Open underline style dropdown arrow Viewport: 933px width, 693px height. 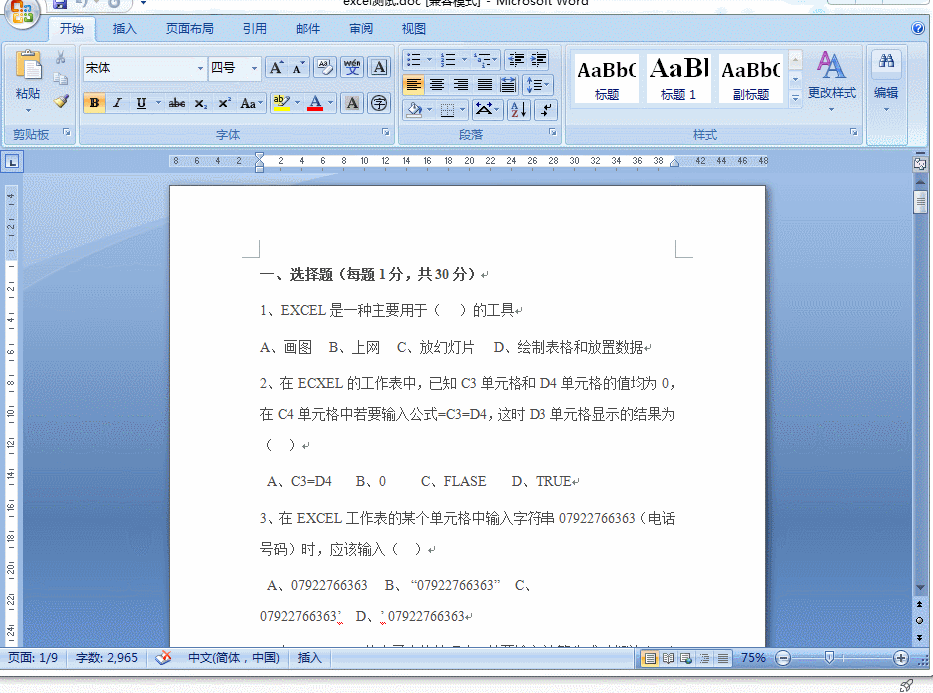(158, 103)
